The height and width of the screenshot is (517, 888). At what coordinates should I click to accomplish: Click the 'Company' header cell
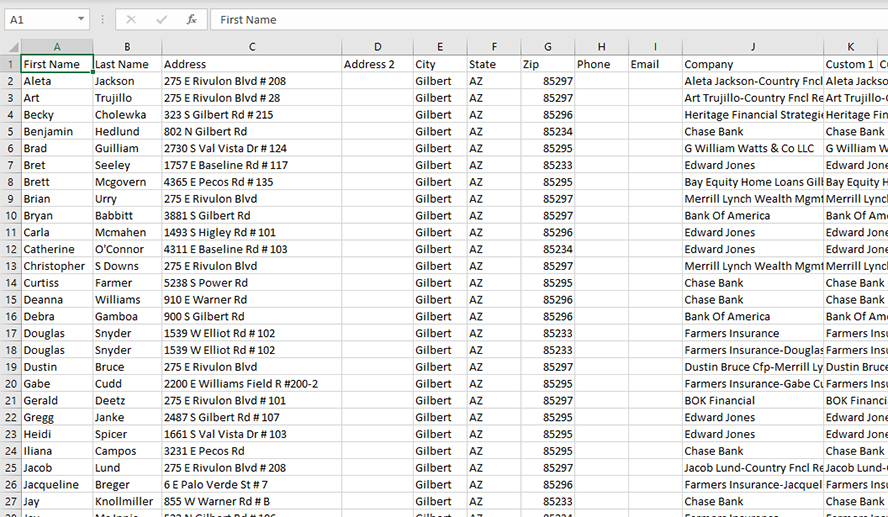click(753, 64)
